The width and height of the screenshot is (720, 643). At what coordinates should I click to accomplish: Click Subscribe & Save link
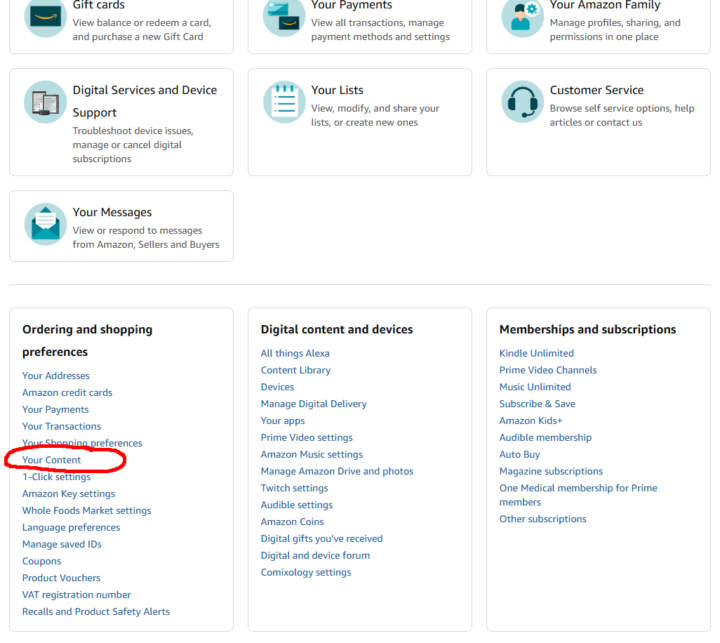point(537,404)
